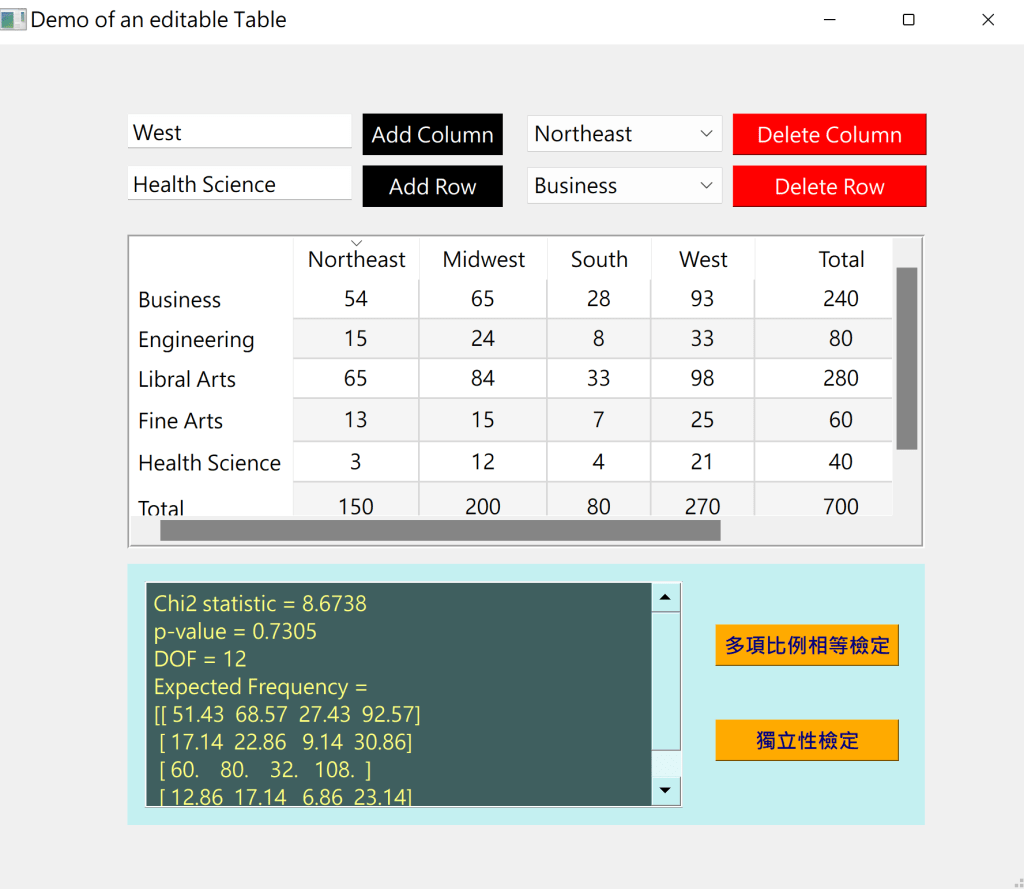Click the sort arrow above Northeast header
Viewport: 1024px width, 889px height.
(357, 243)
